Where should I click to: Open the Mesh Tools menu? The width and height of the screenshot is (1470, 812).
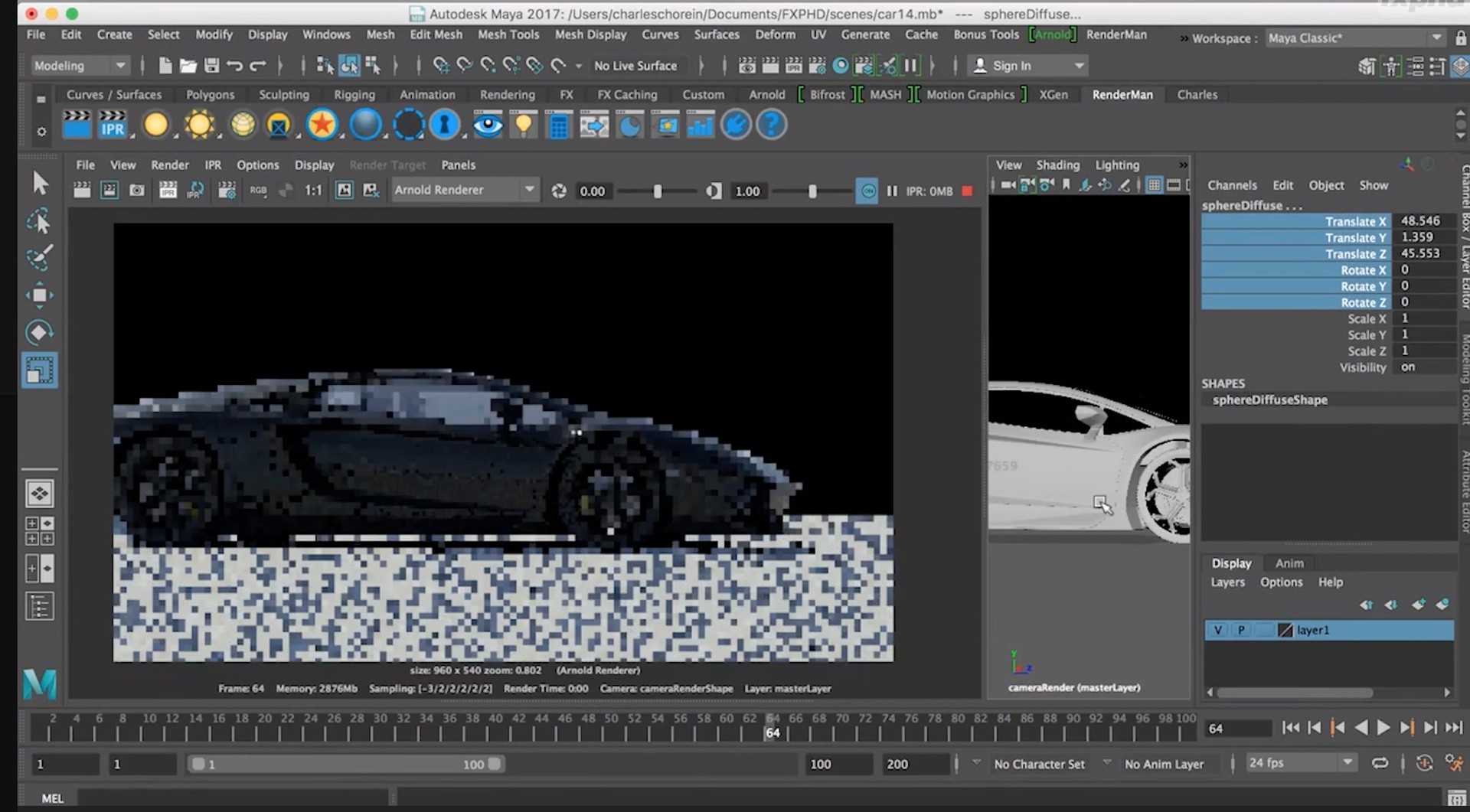508,34
